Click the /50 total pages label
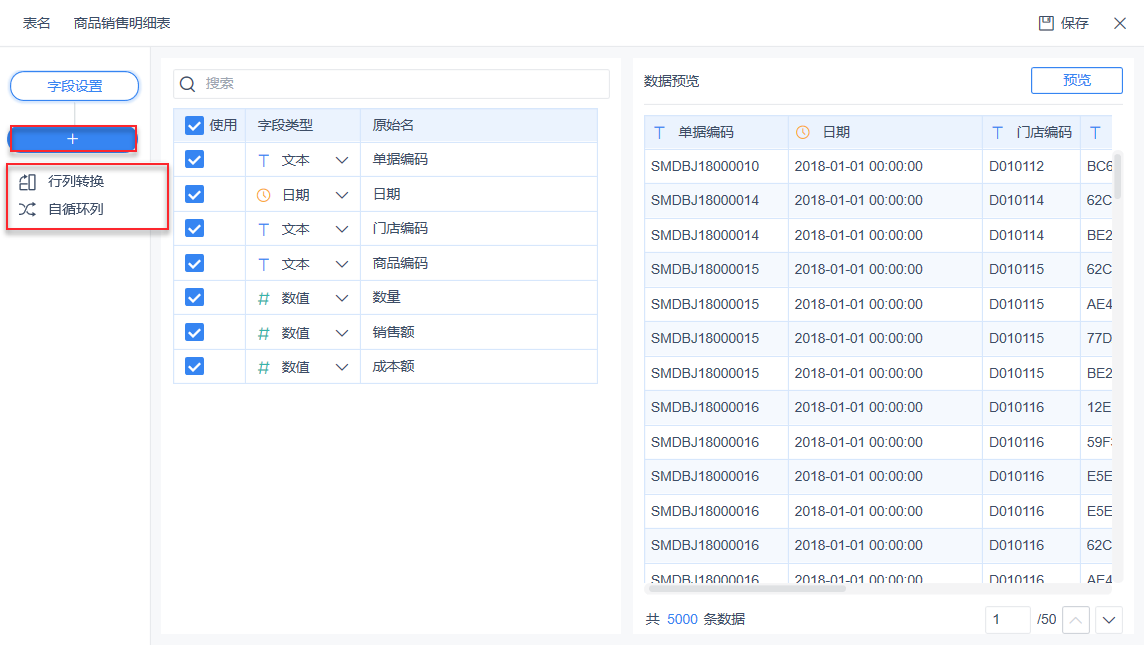This screenshot has width=1144, height=645. tap(1047, 619)
